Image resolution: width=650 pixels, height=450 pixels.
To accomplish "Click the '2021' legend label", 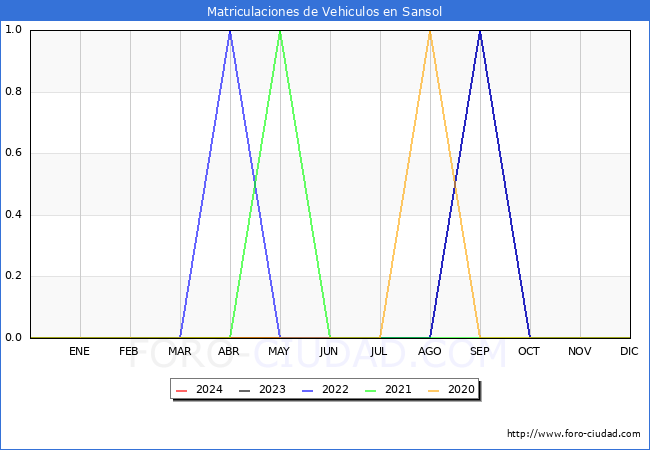I will coord(398,390).
